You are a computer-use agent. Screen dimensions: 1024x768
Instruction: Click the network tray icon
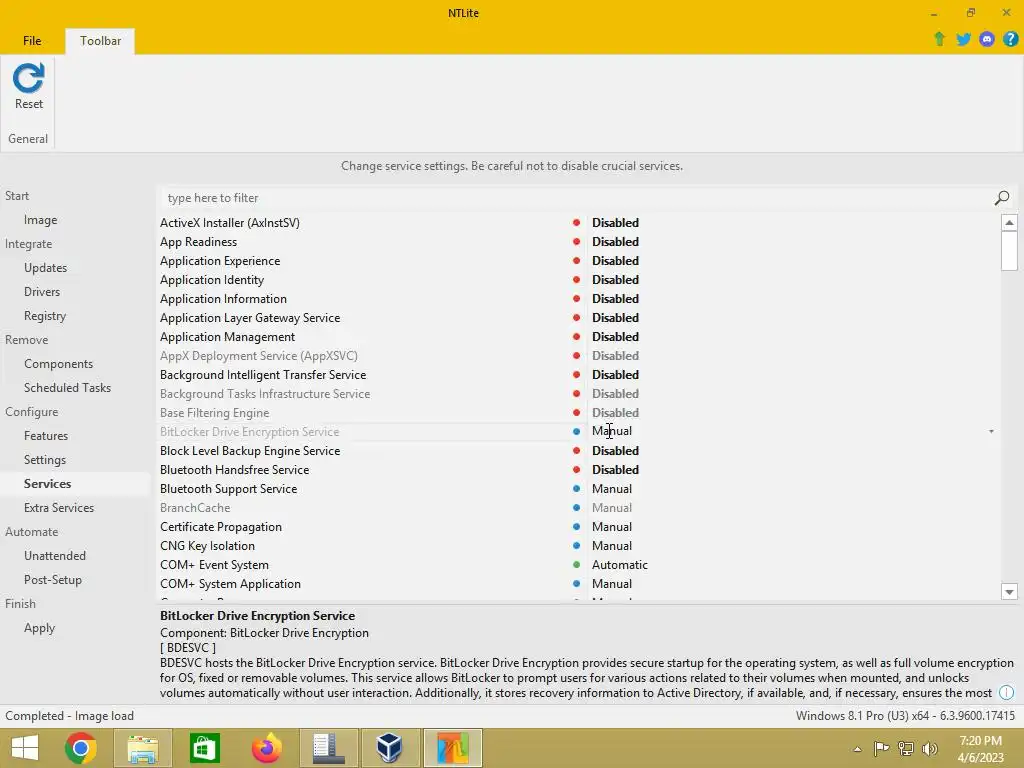point(906,748)
